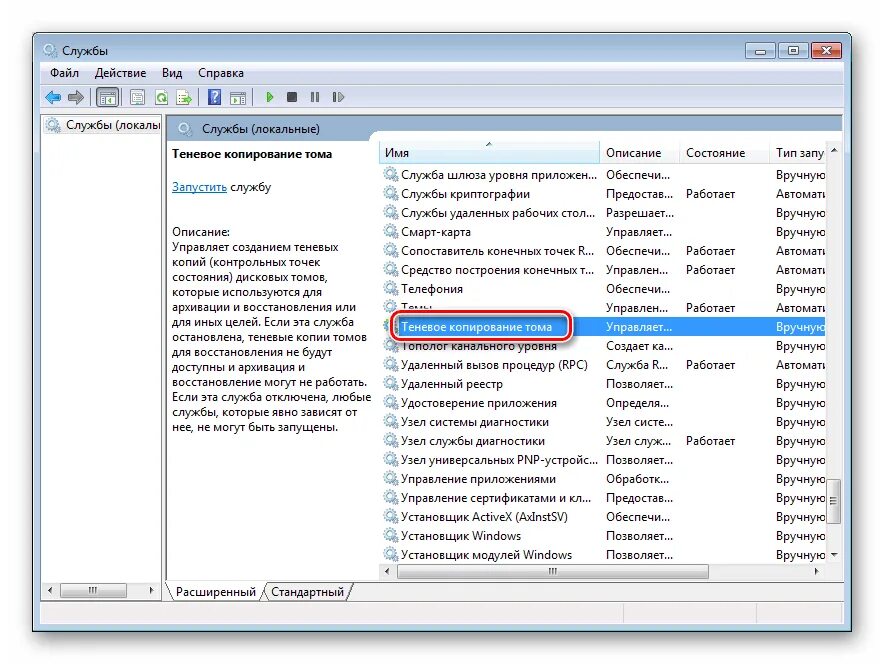Open the Вид menu
Viewport: 884px width, 664px height.
(x=172, y=73)
